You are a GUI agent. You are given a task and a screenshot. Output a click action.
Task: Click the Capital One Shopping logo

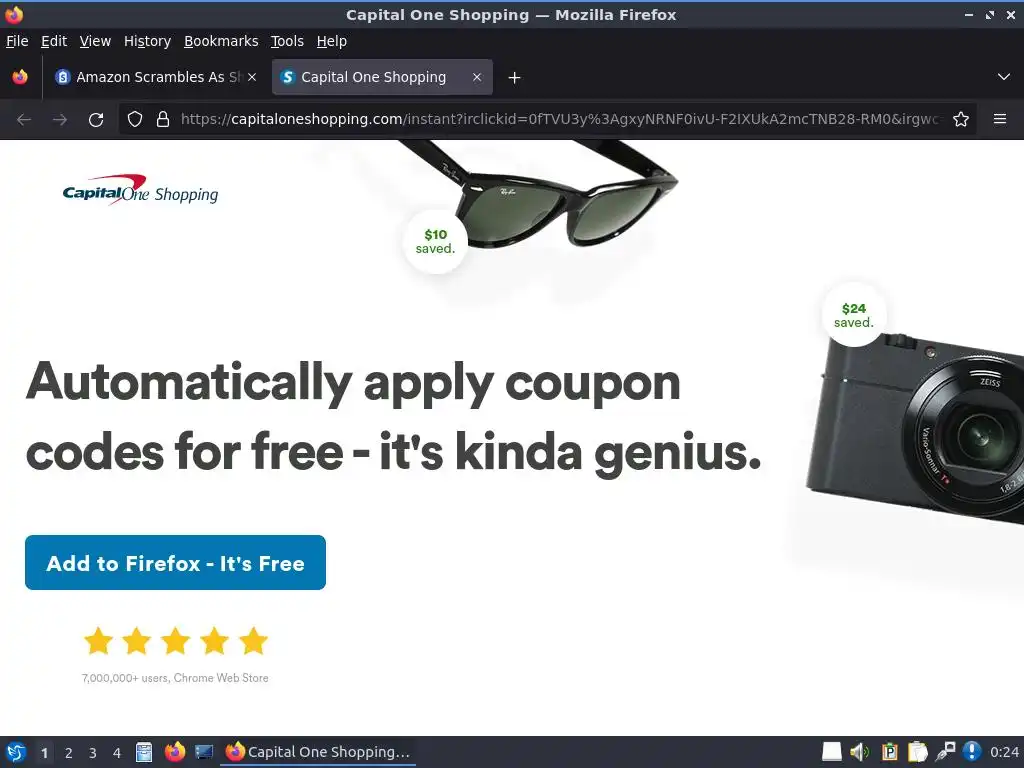tap(140, 190)
